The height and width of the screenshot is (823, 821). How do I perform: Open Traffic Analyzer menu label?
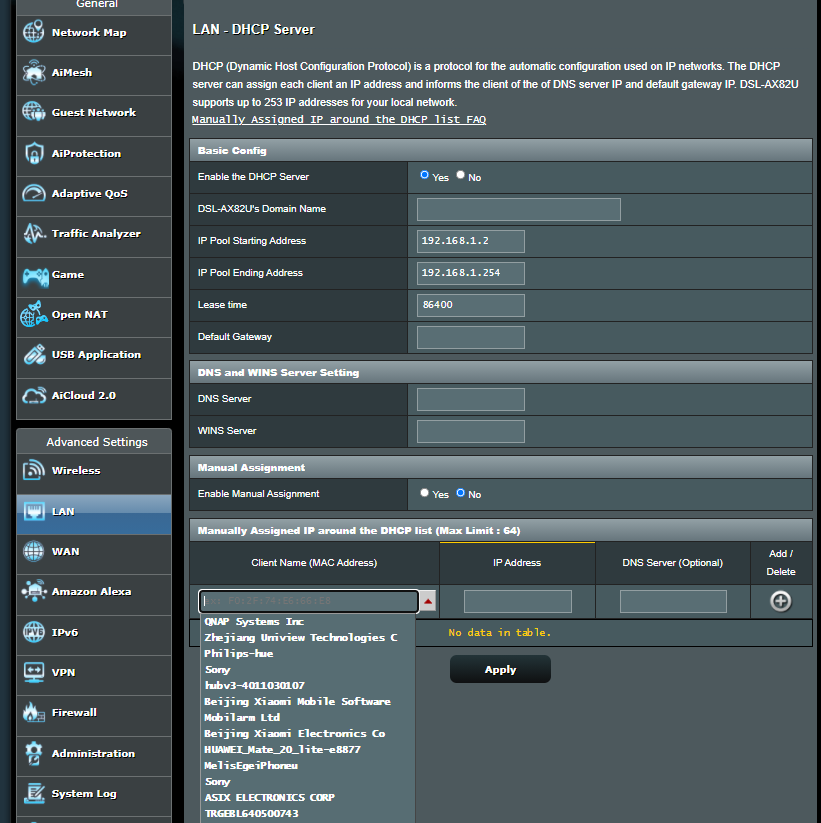pos(96,234)
